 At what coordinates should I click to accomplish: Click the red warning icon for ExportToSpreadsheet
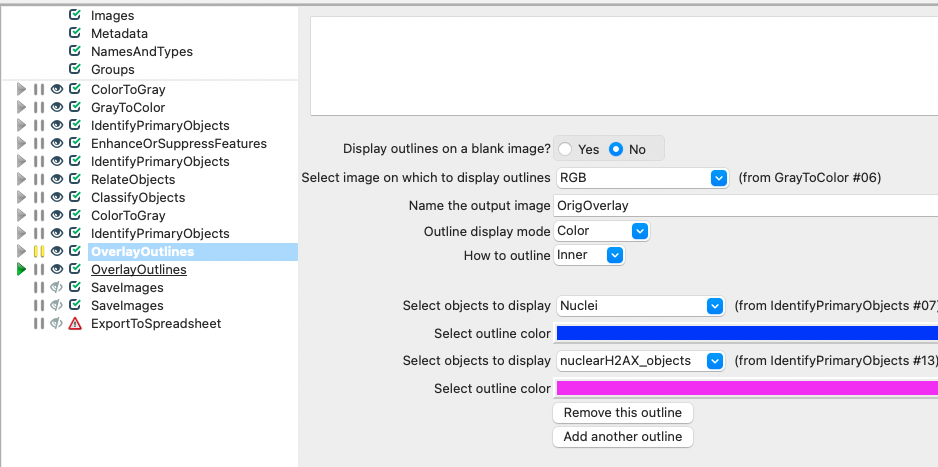(x=75, y=324)
